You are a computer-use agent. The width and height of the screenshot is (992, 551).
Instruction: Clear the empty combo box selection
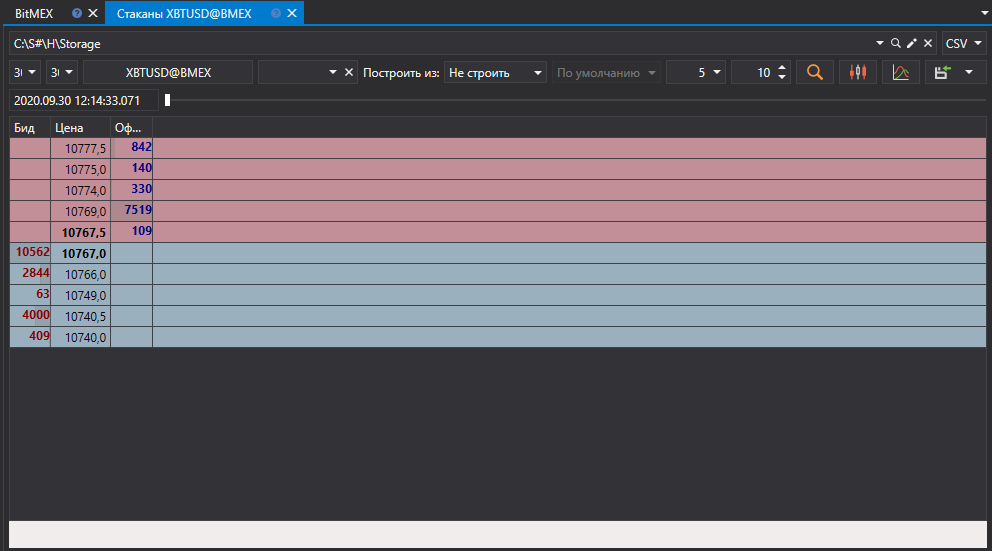pyautogui.click(x=349, y=73)
